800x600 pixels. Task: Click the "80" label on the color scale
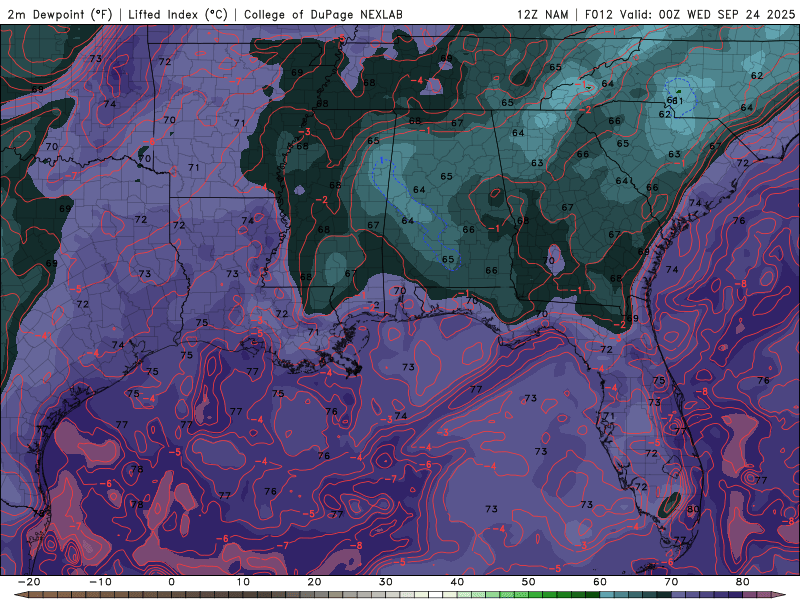(x=743, y=582)
